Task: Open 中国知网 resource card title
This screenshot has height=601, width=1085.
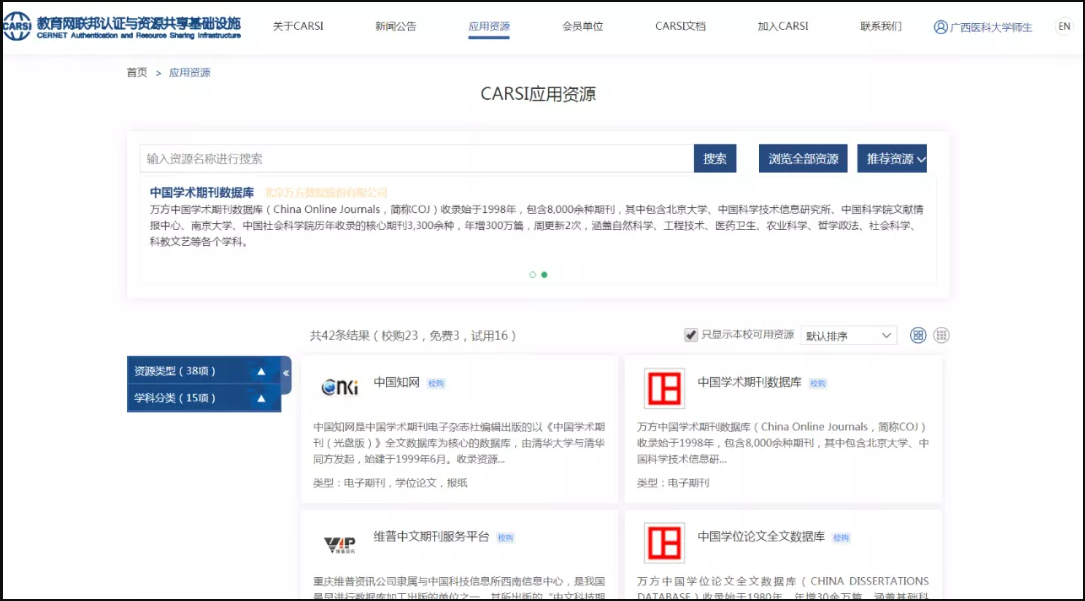Action: (x=396, y=382)
